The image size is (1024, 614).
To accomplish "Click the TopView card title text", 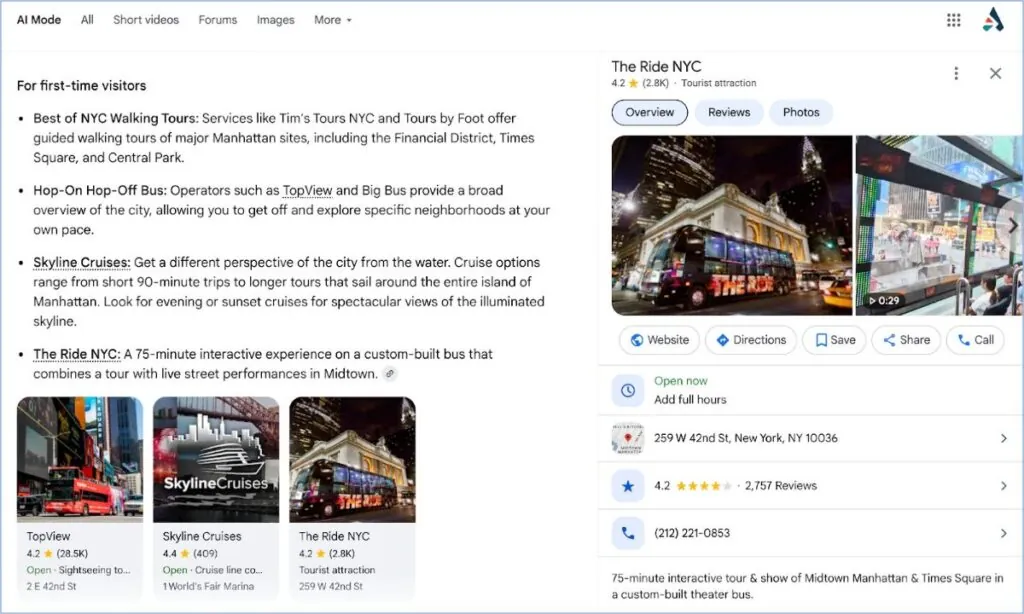I will (48, 536).
